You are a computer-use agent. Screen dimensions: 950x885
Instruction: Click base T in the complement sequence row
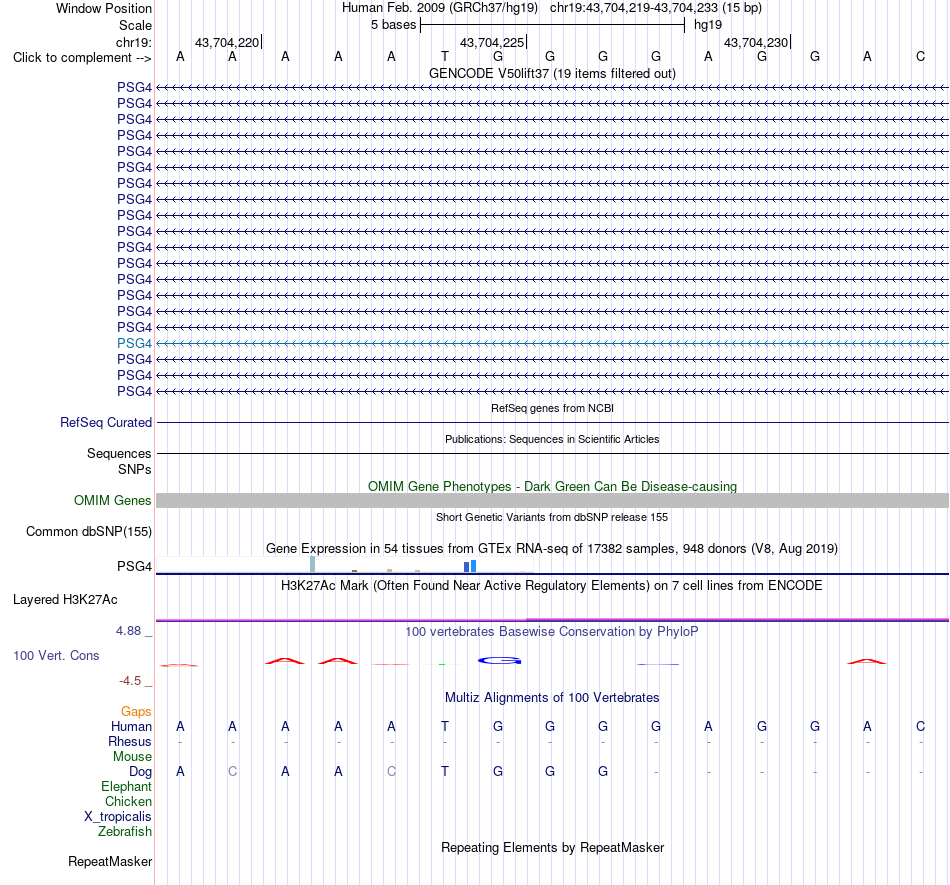(x=445, y=57)
